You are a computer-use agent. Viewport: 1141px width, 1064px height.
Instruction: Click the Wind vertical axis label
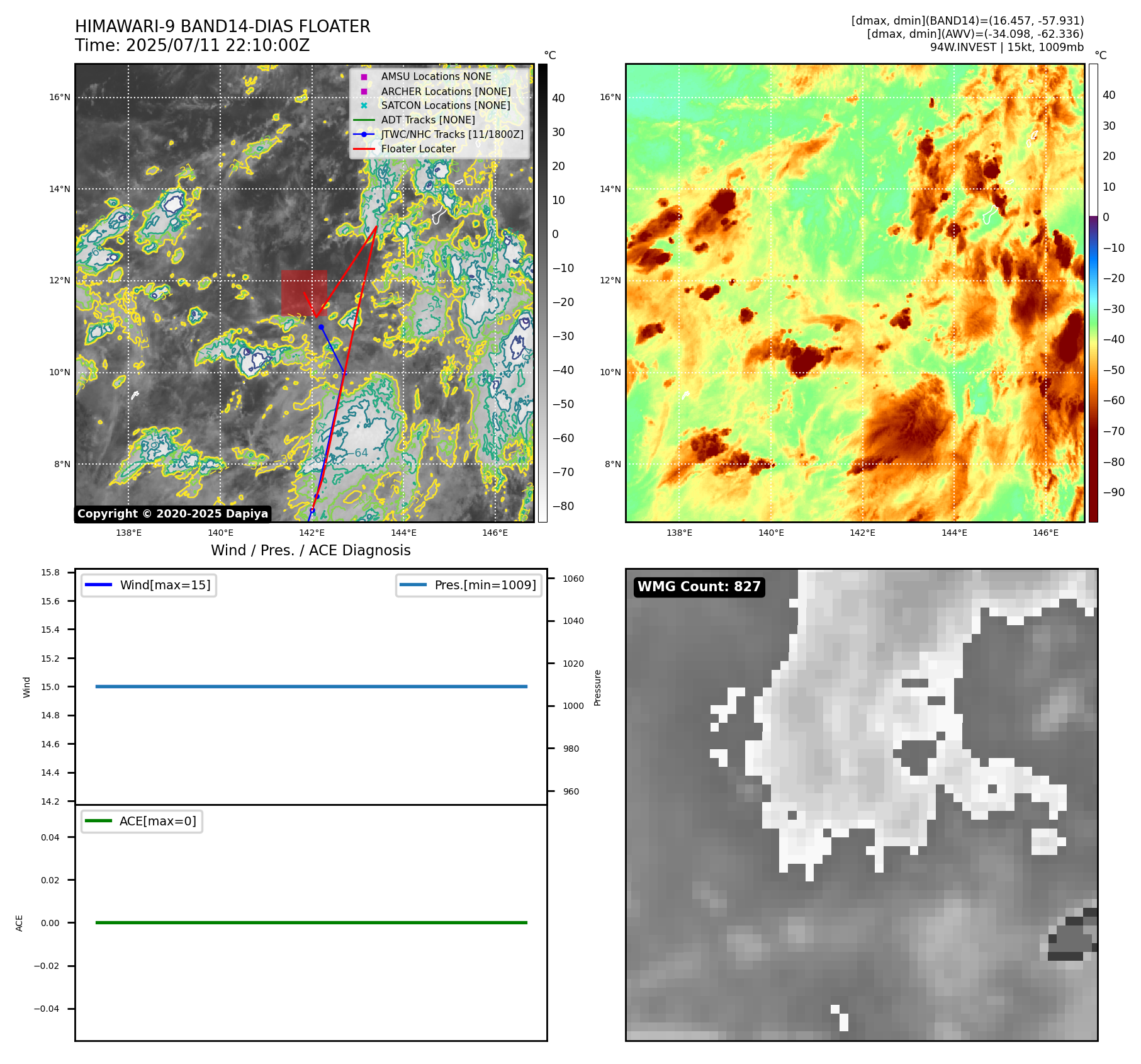click(26, 687)
